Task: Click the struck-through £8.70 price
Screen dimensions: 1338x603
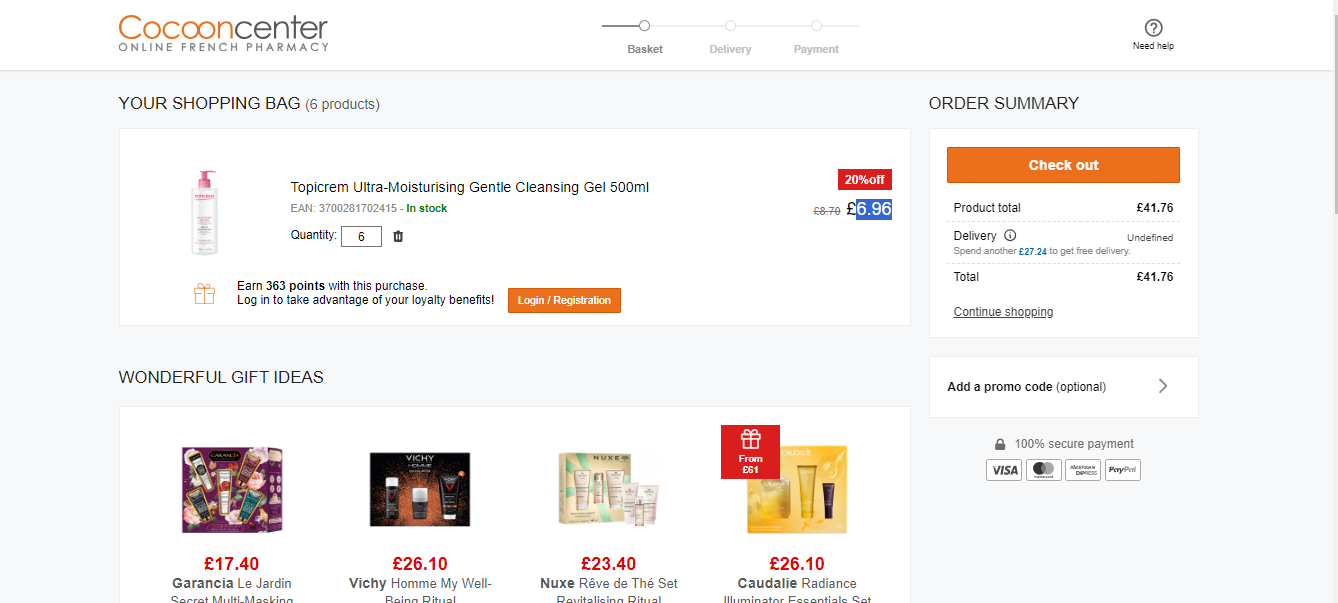Action: point(826,211)
